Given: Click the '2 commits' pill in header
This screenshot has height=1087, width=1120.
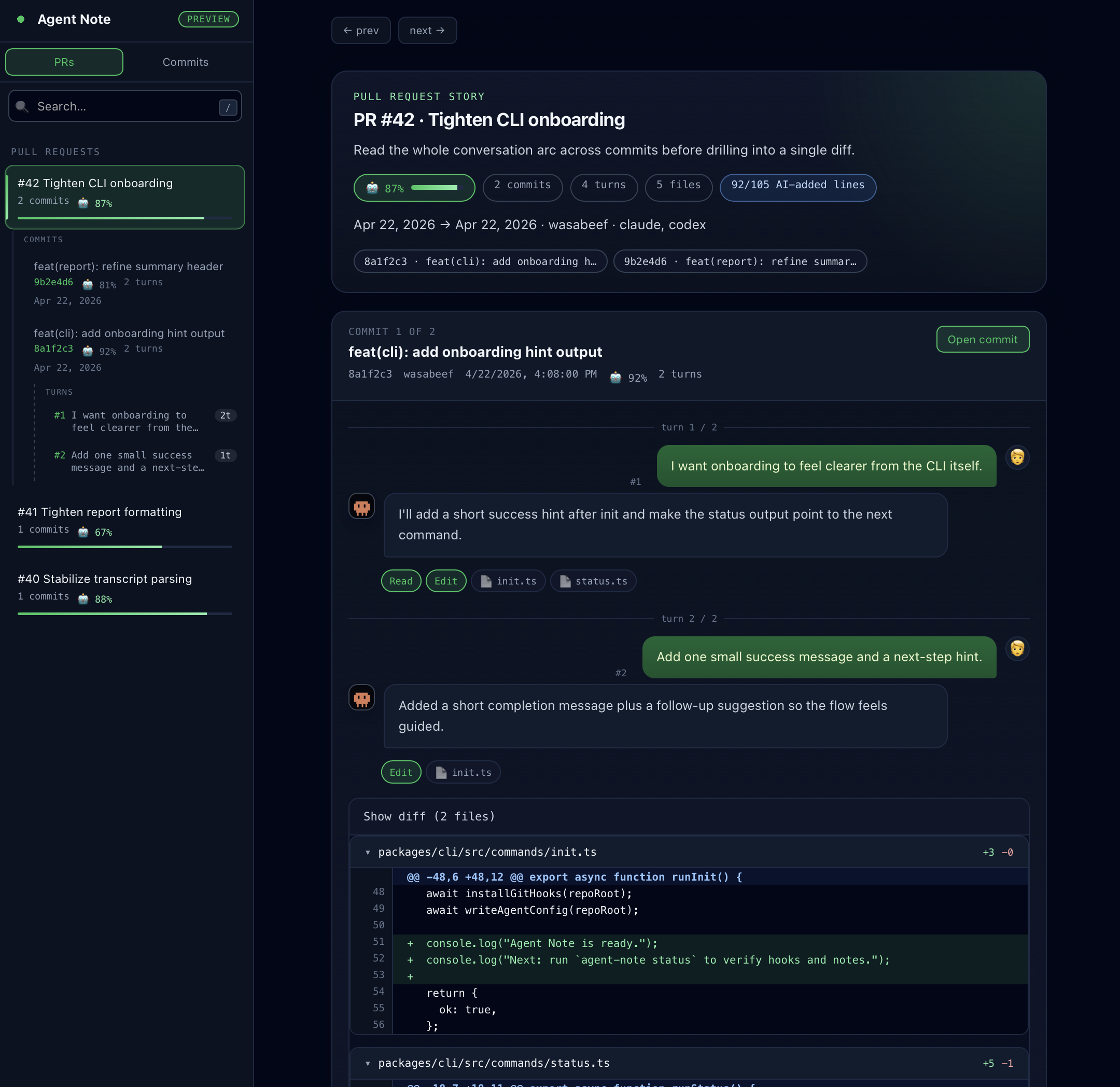Looking at the screenshot, I should coord(522,187).
